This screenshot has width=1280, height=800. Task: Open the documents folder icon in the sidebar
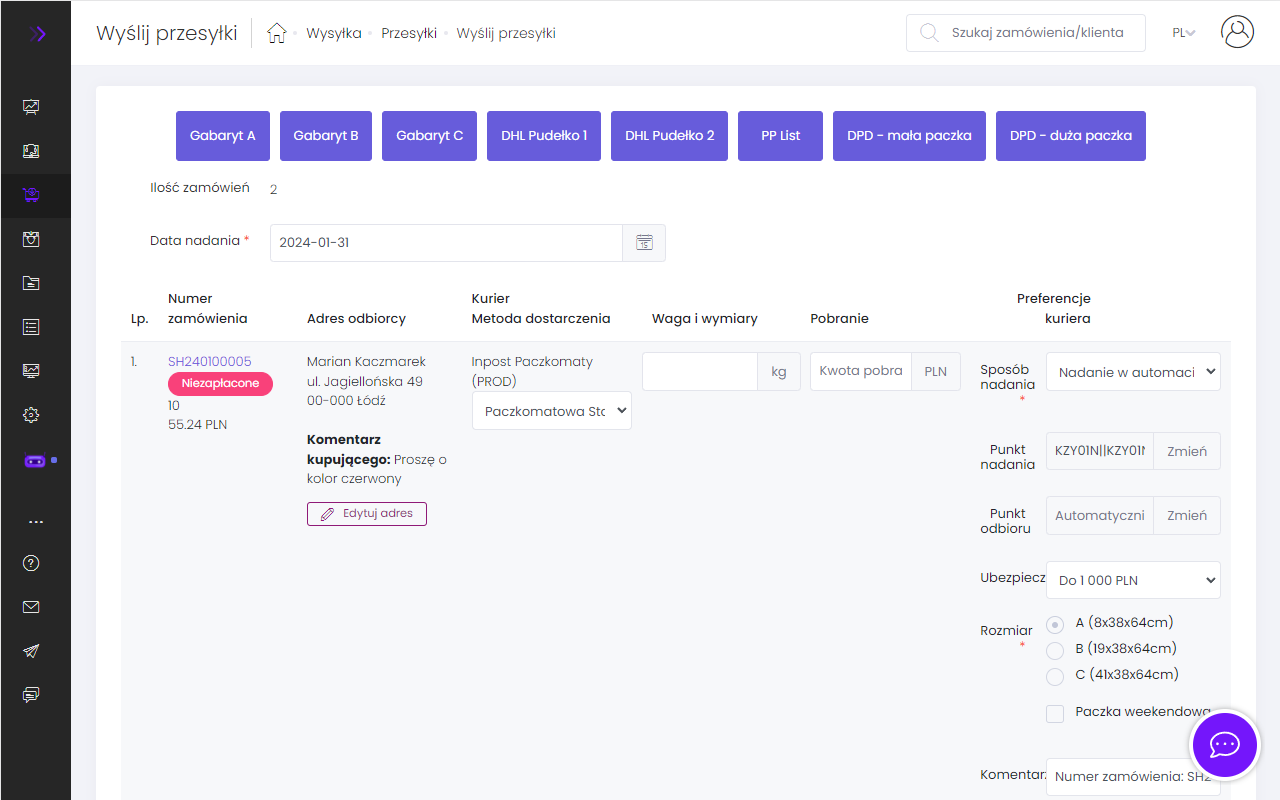point(31,282)
